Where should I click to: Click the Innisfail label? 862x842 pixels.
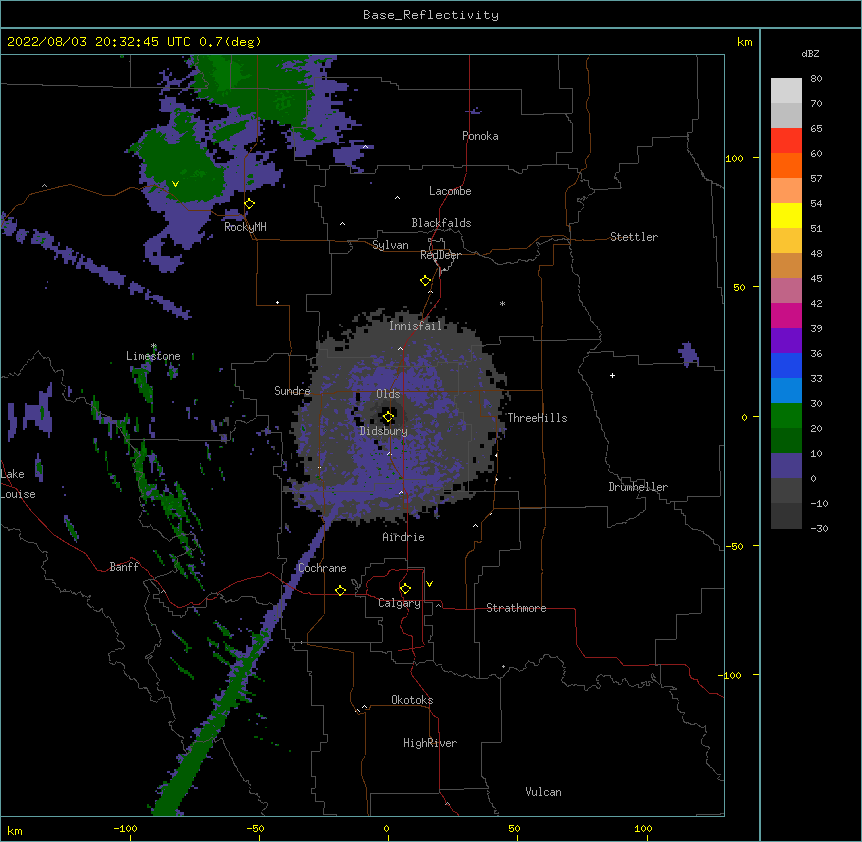click(x=415, y=326)
